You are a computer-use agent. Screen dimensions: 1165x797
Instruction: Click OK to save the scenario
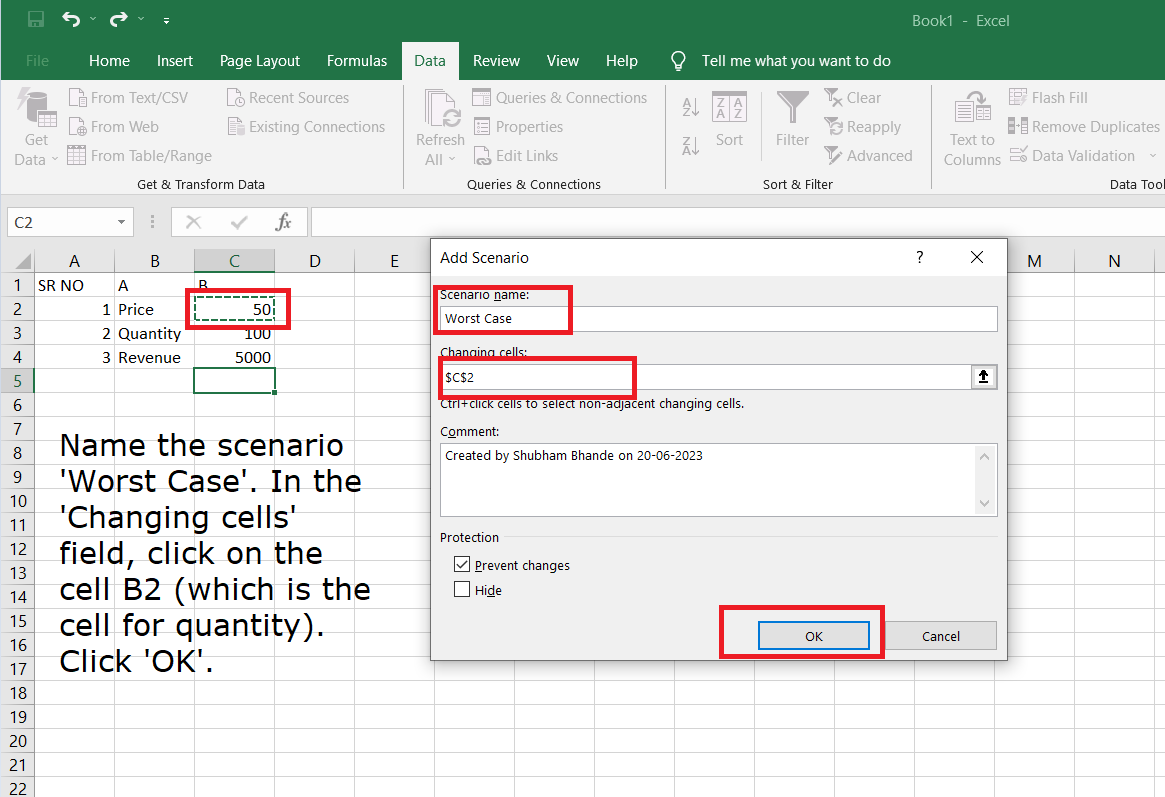(x=813, y=635)
